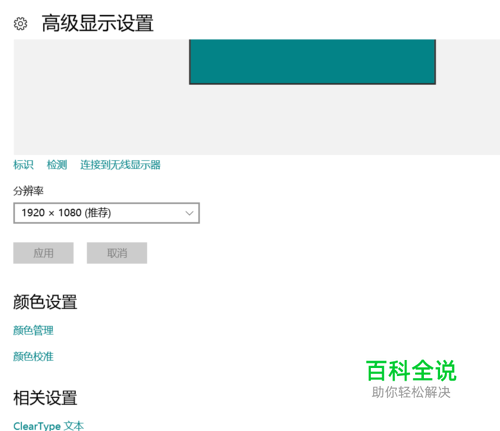
Task: Open the 颜色管理 link
Action: 33,330
